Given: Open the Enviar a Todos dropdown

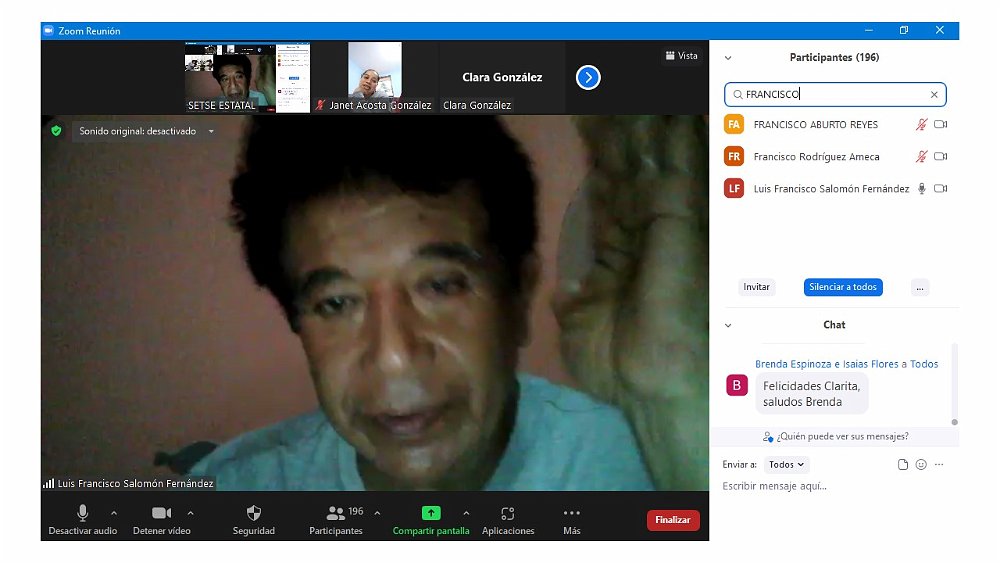Looking at the screenshot, I should [x=786, y=465].
